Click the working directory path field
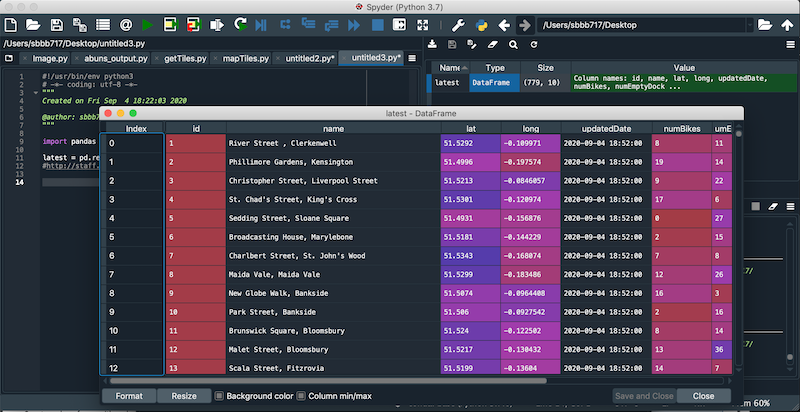 click(x=641, y=25)
